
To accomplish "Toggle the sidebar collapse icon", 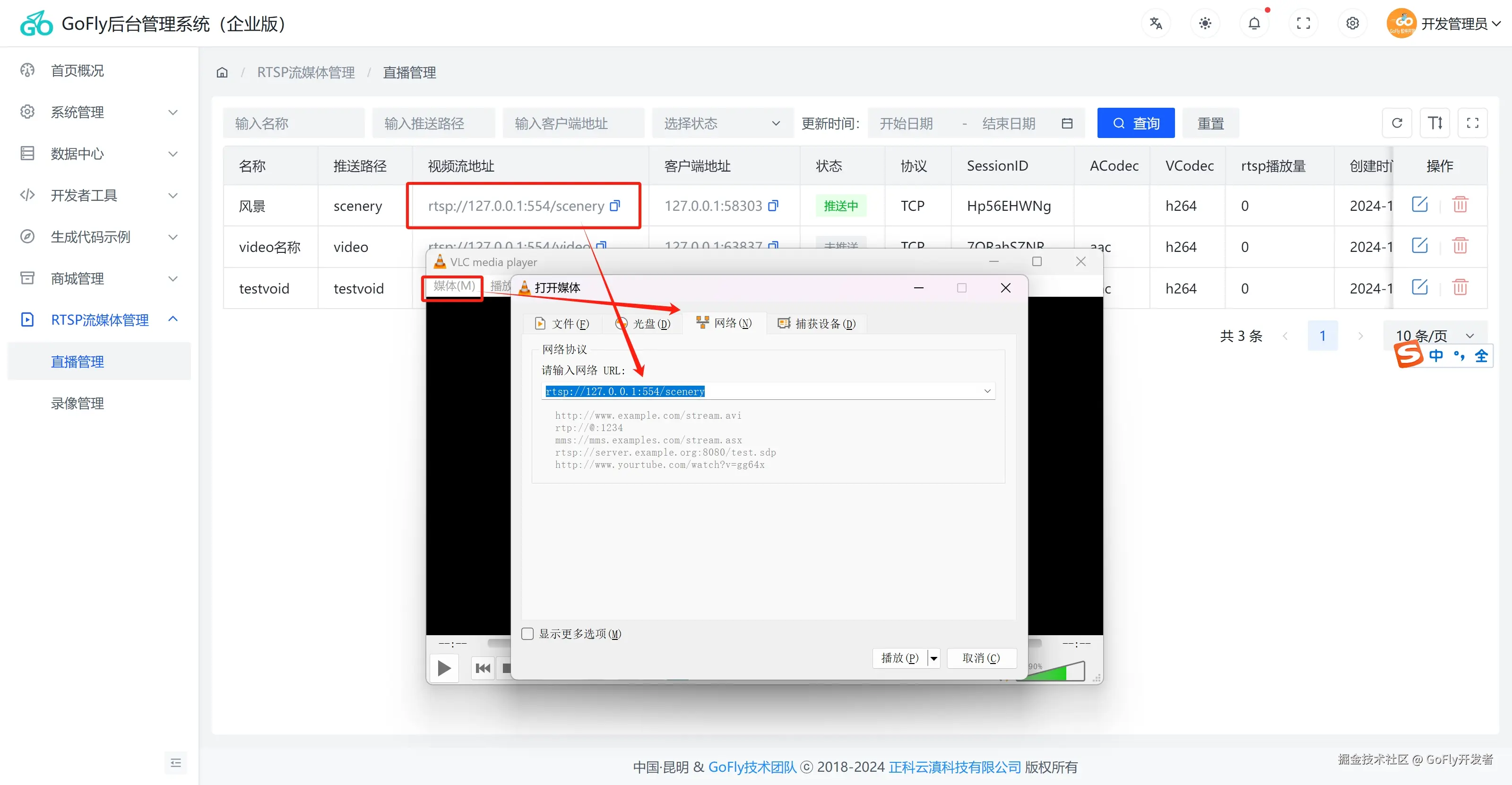I will tap(175, 763).
